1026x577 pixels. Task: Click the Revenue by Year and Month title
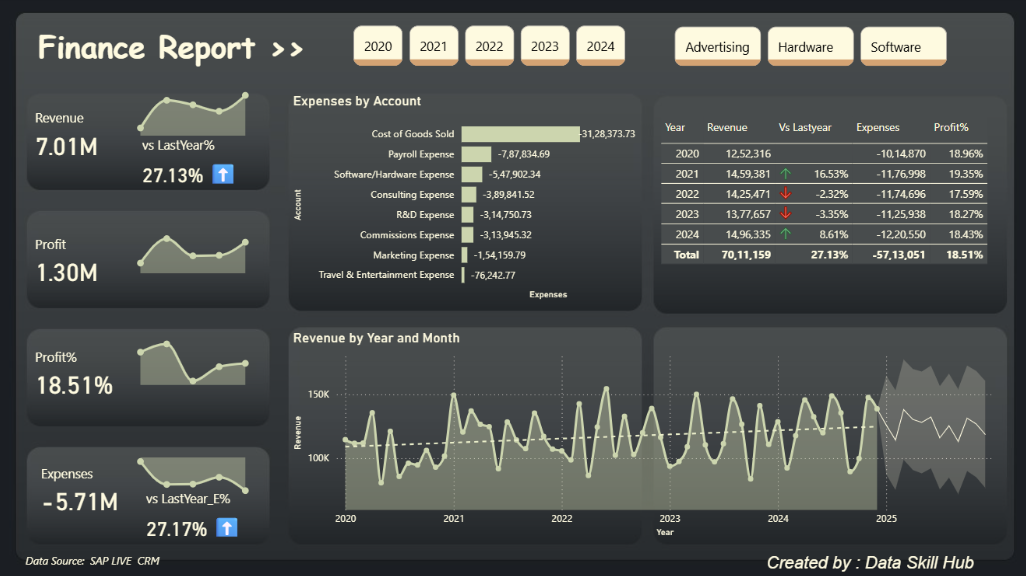[x=376, y=338]
